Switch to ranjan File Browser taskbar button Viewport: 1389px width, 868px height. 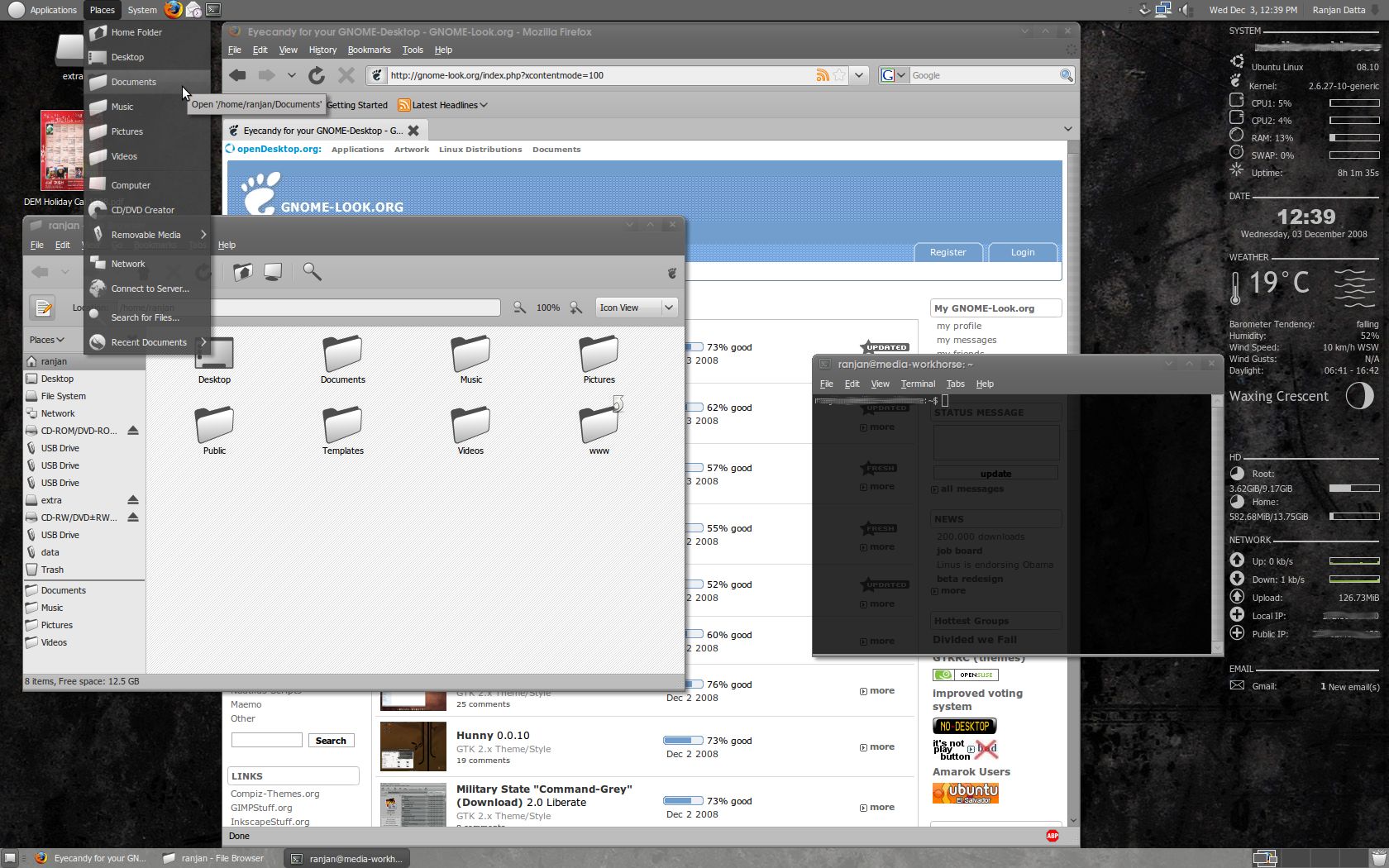coord(214,858)
